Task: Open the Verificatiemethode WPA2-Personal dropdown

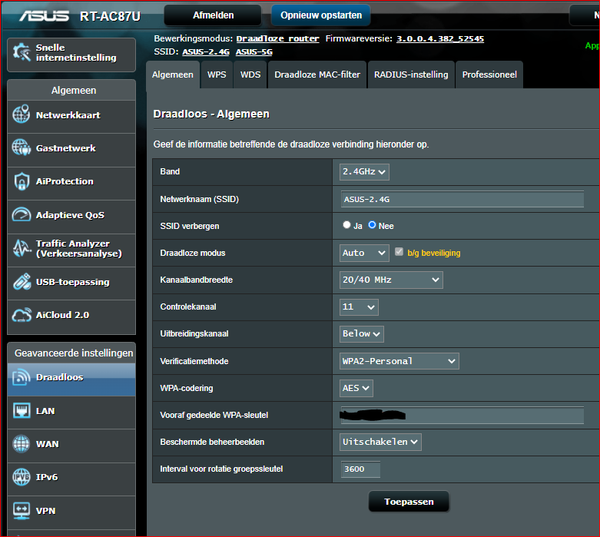Action: [399, 361]
